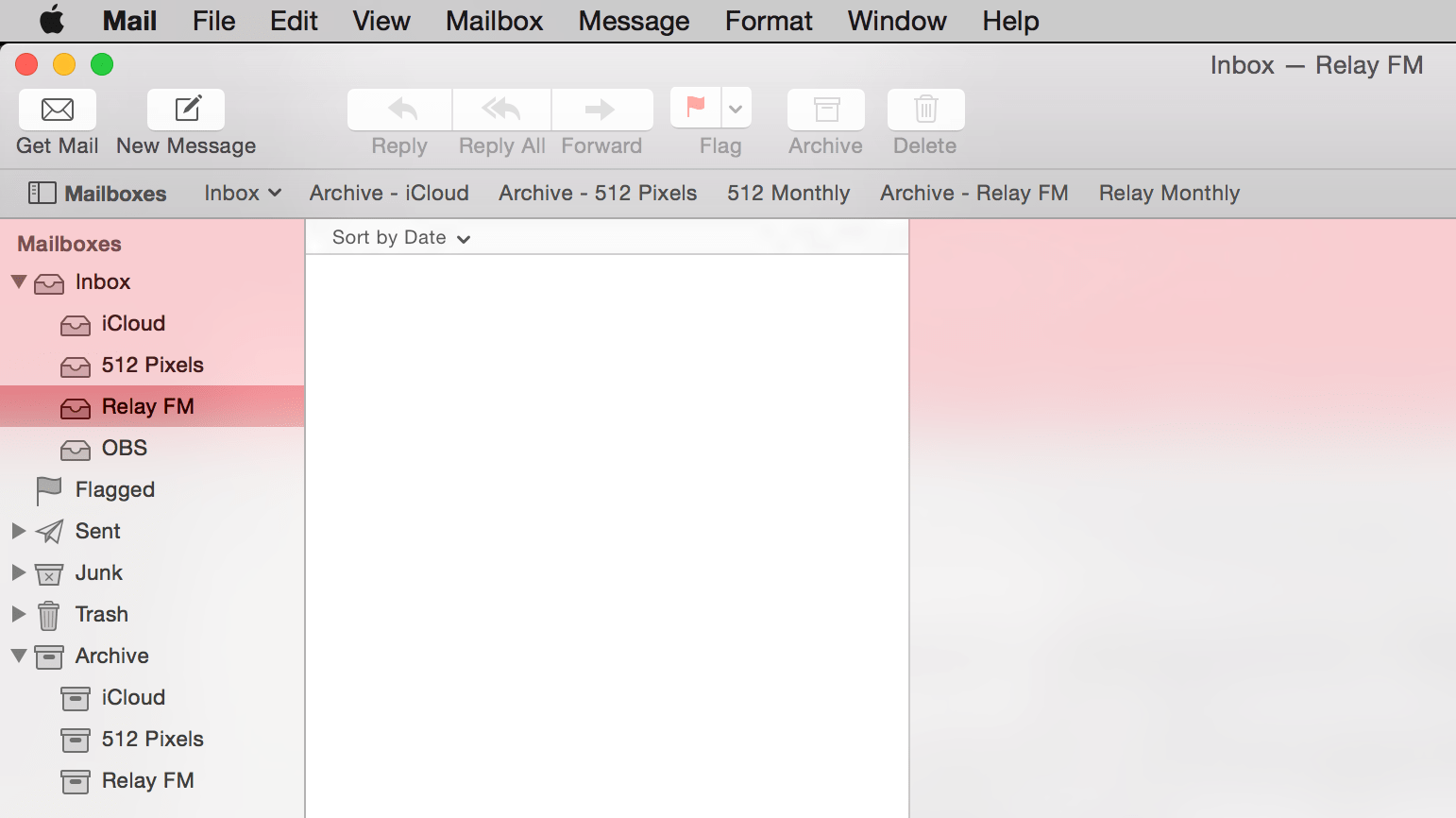Image resolution: width=1456 pixels, height=818 pixels.
Task: Open the Flag color dropdown arrow
Action: [736, 108]
